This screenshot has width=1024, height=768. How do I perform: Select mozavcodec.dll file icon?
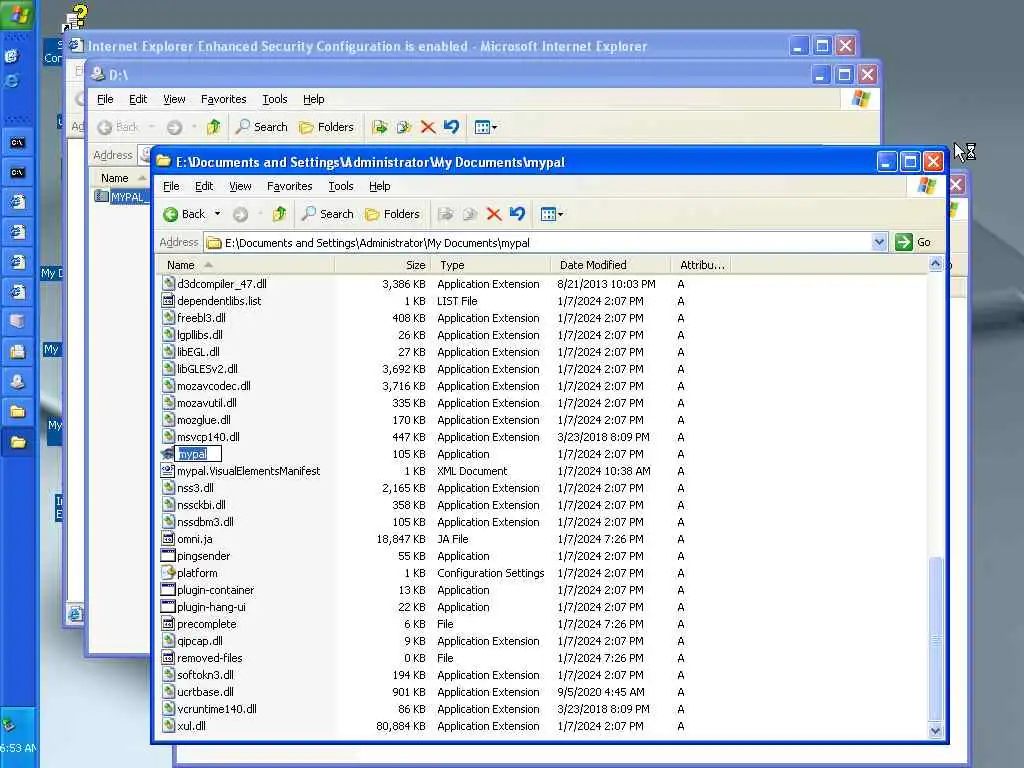click(168, 385)
